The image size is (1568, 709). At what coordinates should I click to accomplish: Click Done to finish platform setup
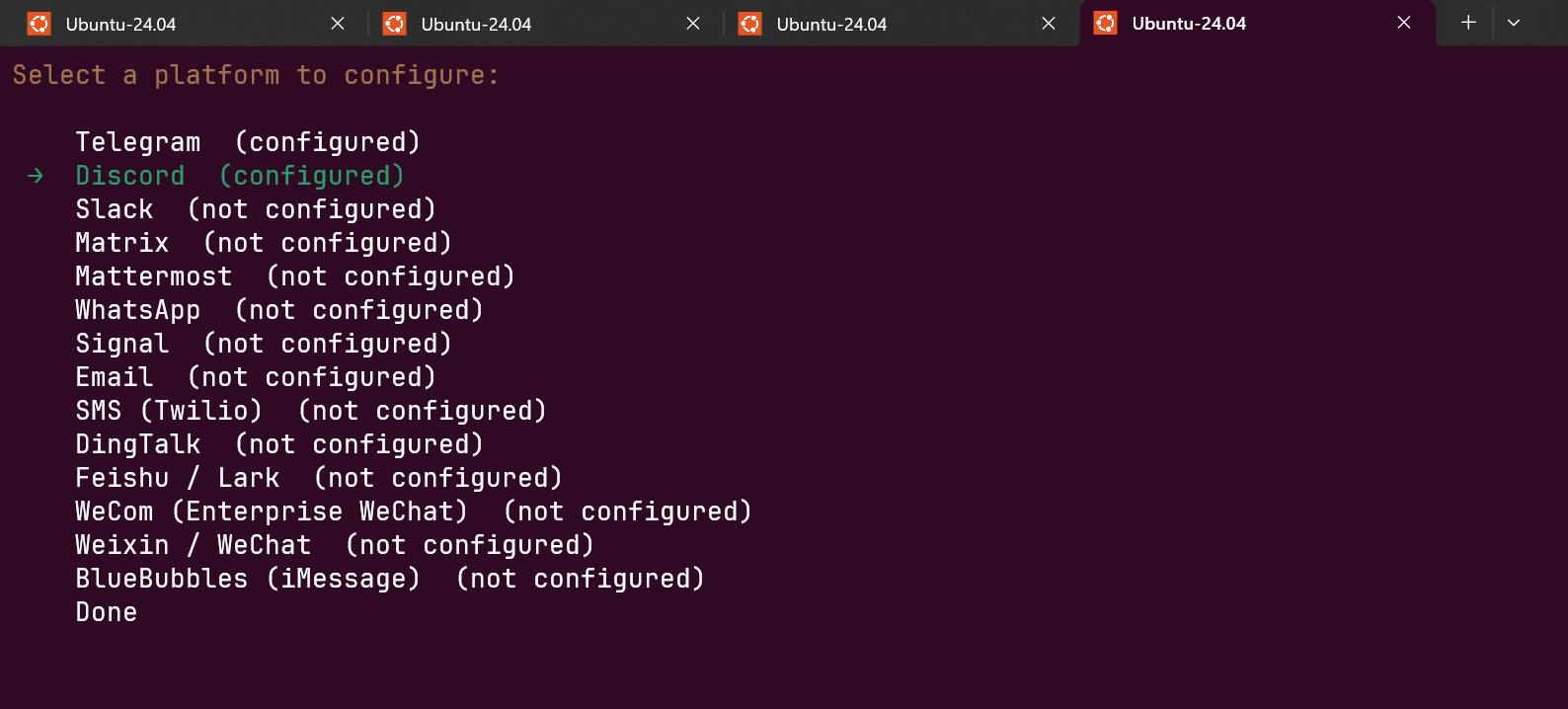(x=107, y=612)
